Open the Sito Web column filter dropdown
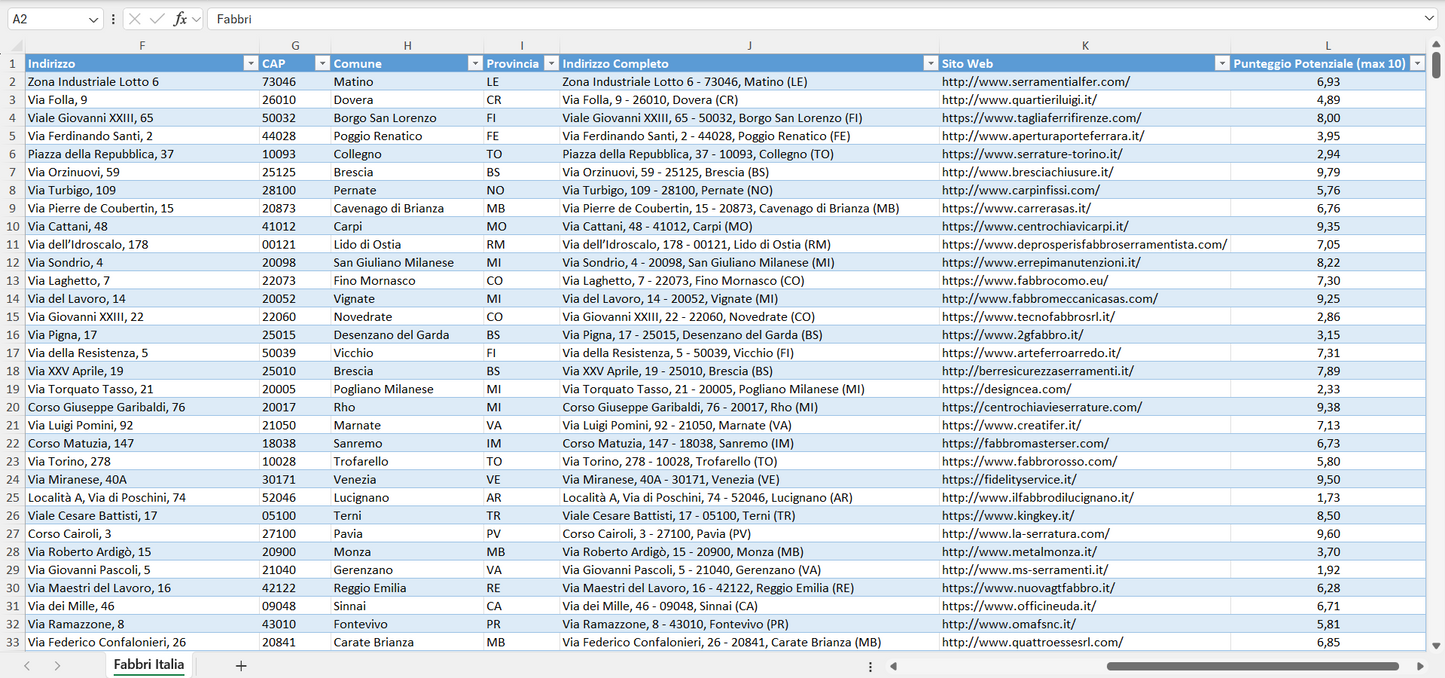 point(1222,62)
